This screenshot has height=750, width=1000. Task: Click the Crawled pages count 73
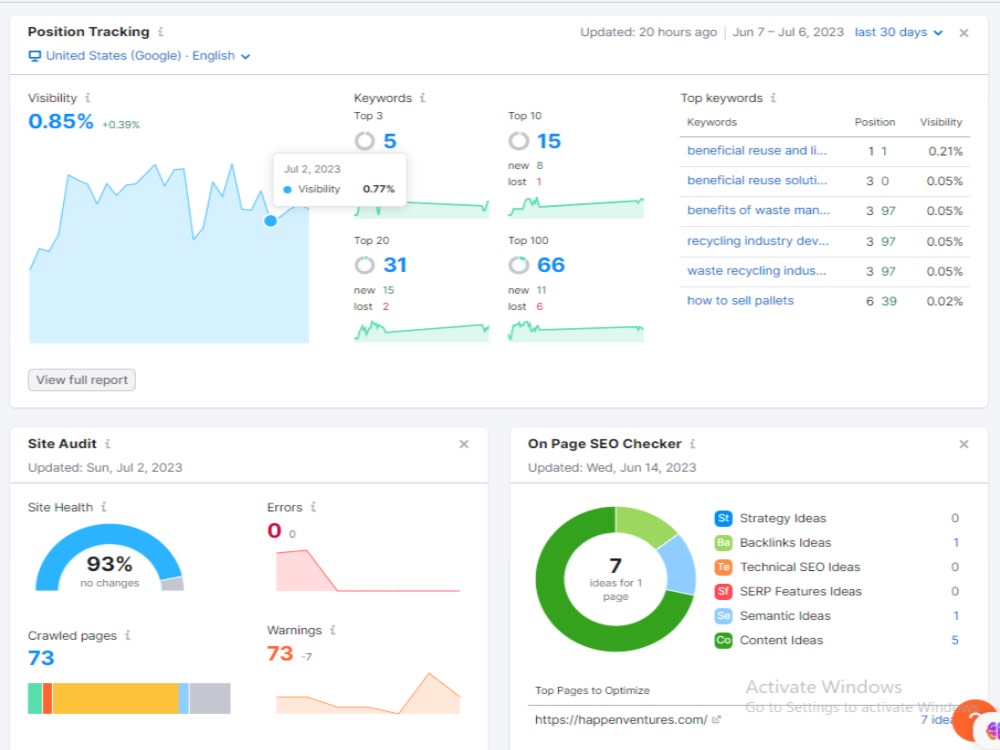tap(41, 658)
